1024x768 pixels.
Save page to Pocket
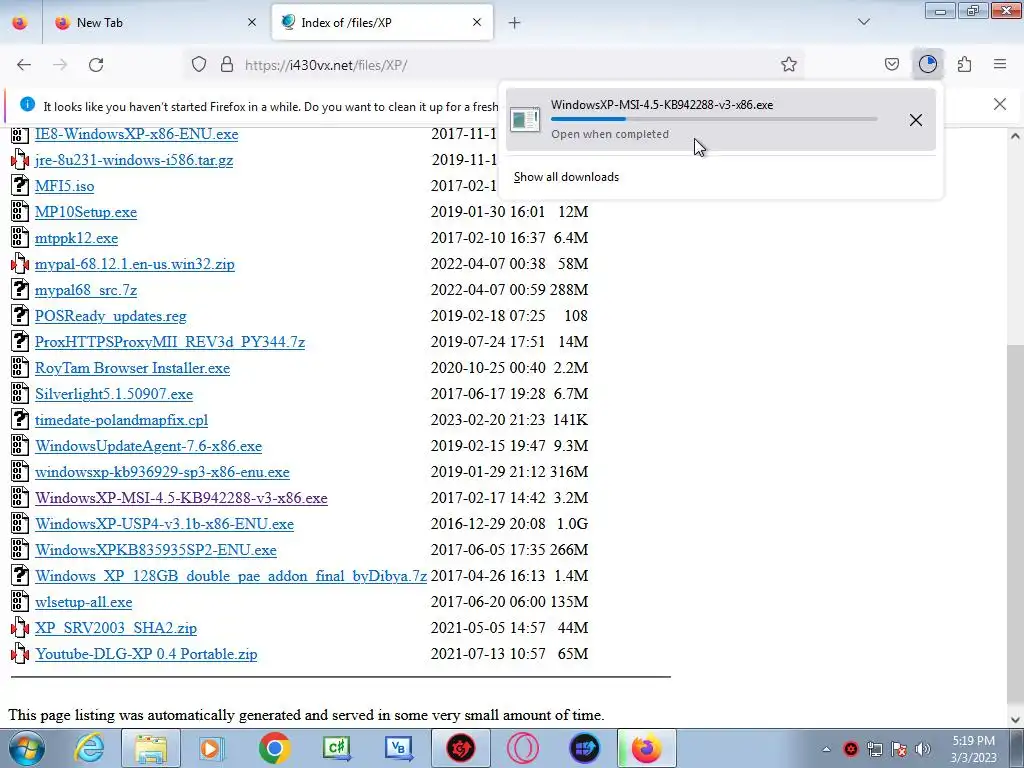tap(892, 65)
